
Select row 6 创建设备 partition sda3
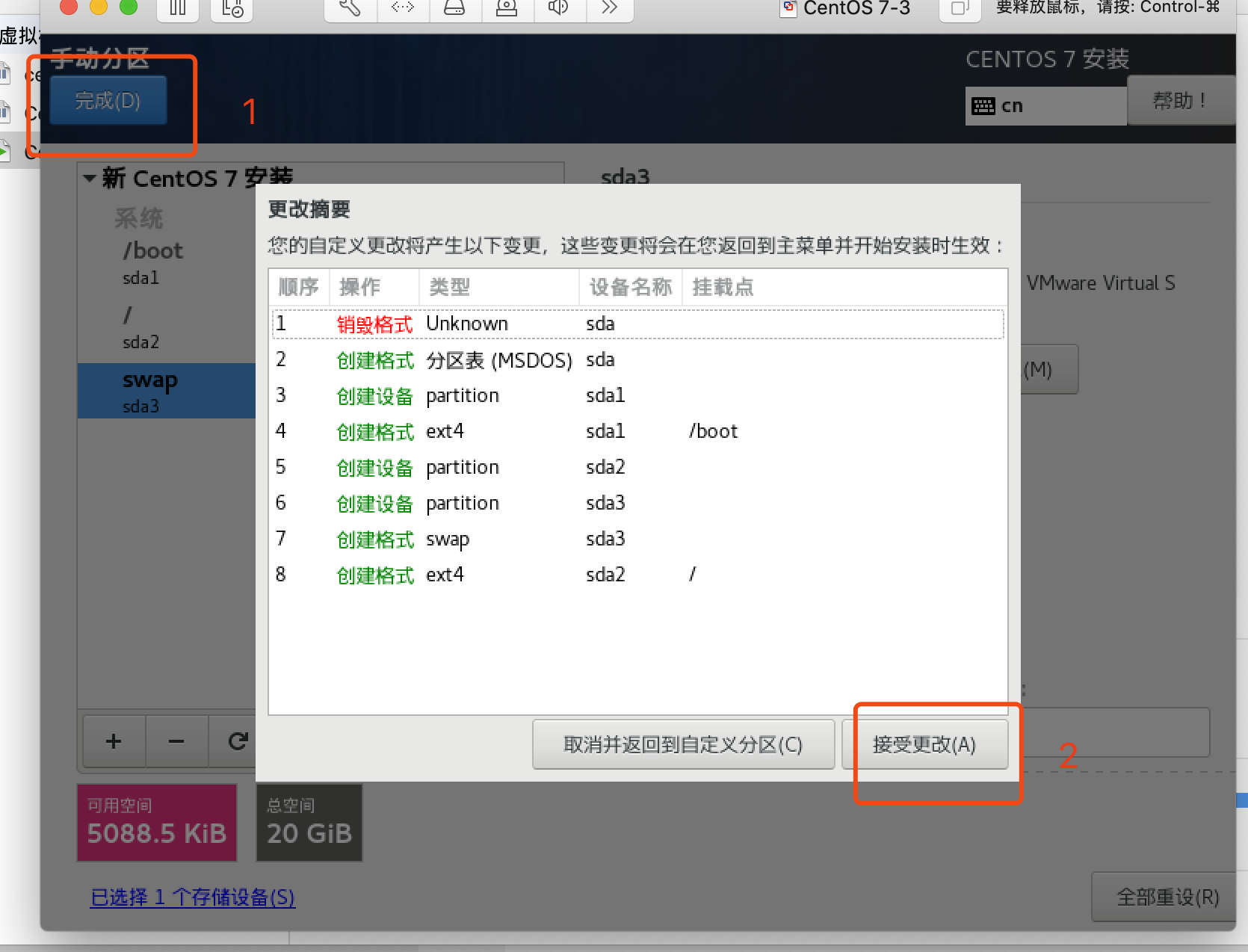pyautogui.click(x=637, y=503)
